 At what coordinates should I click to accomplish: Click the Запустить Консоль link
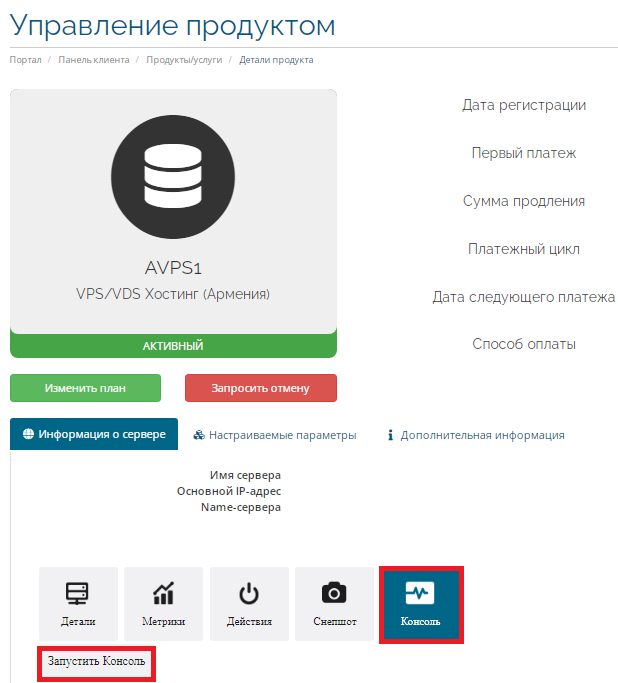click(96, 662)
